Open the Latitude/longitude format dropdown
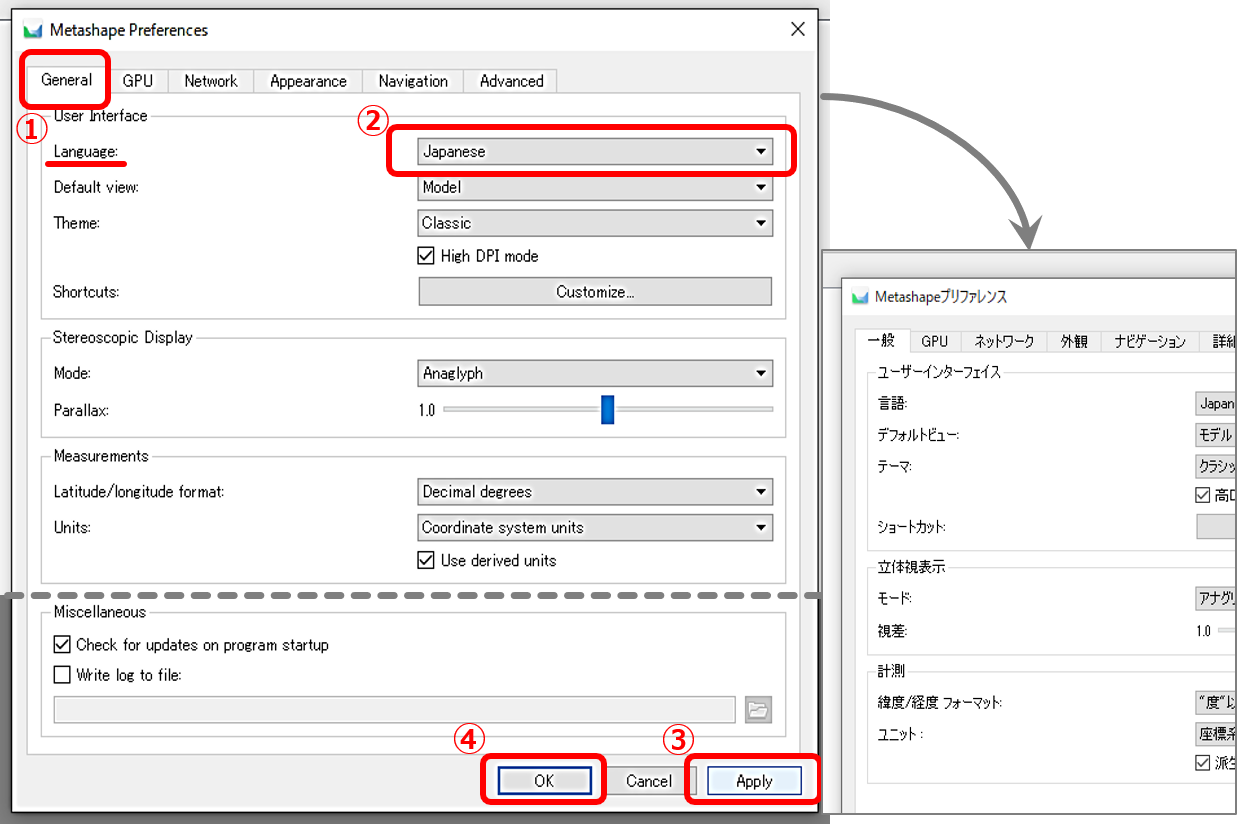Screen dimensions: 1243x824 595,492
